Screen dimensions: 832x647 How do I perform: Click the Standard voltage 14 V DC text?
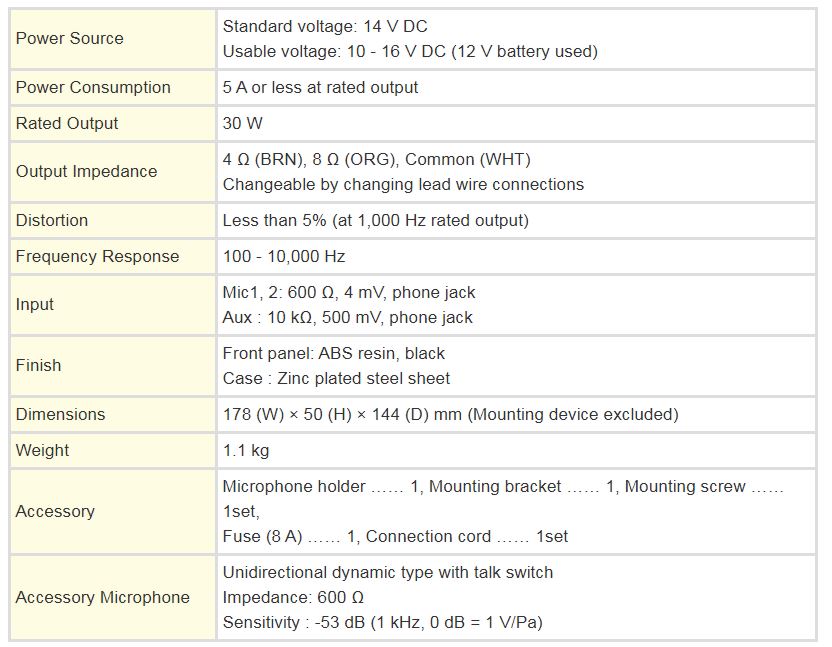[x=325, y=27]
